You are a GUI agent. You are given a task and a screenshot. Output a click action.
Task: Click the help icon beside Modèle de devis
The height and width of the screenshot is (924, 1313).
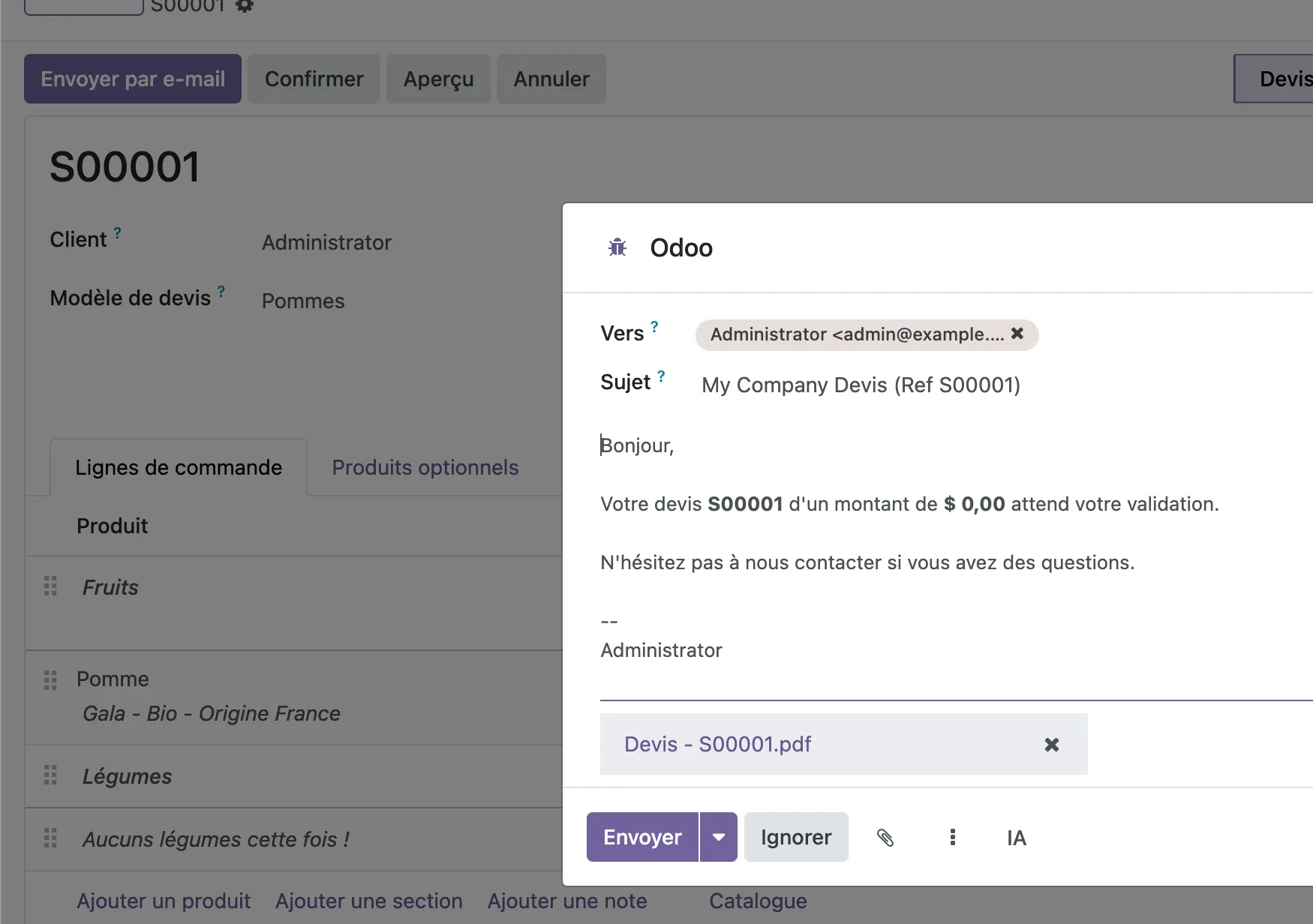221,292
